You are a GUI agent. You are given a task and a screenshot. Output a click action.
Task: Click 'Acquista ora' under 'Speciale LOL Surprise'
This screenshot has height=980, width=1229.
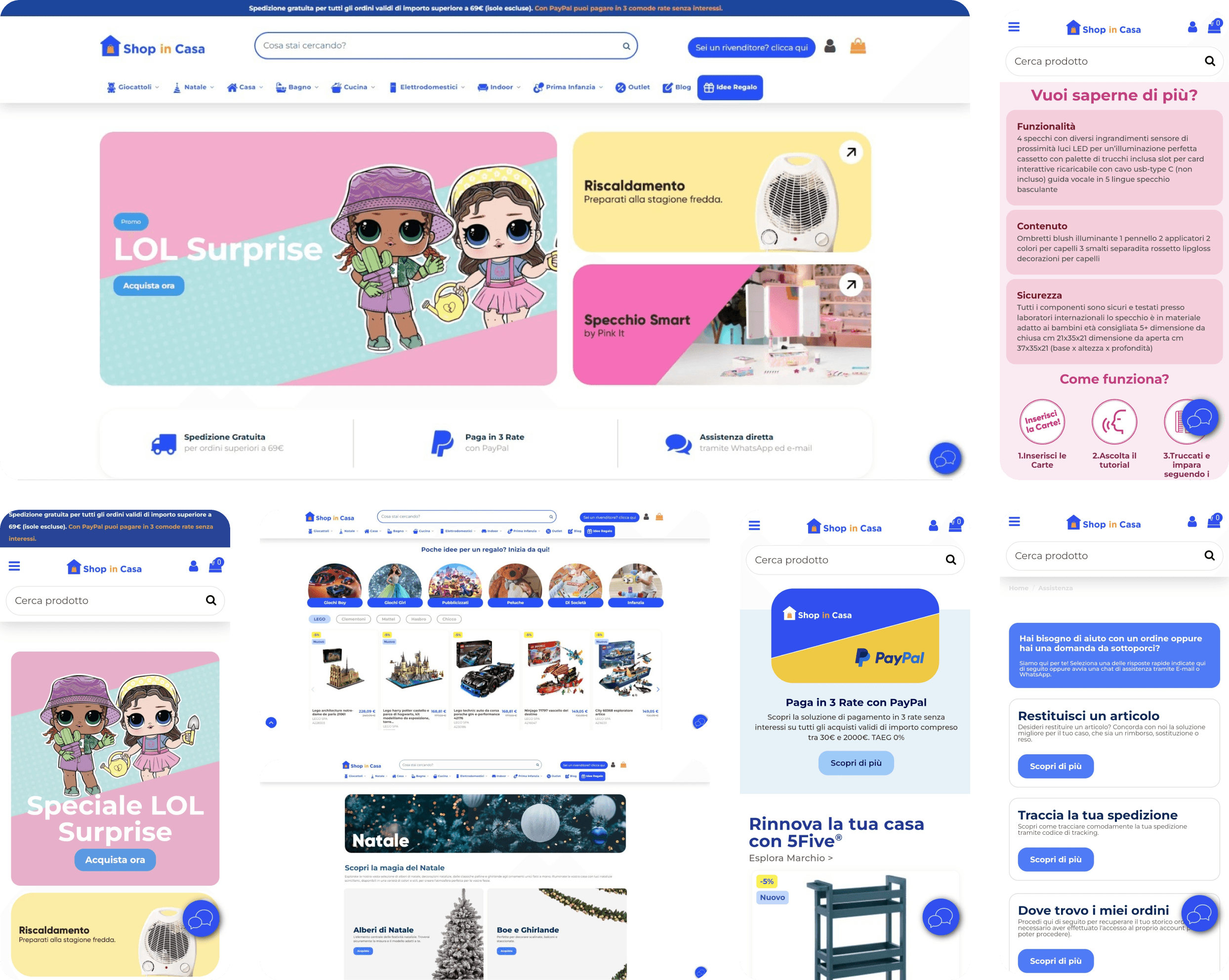click(x=115, y=859)
